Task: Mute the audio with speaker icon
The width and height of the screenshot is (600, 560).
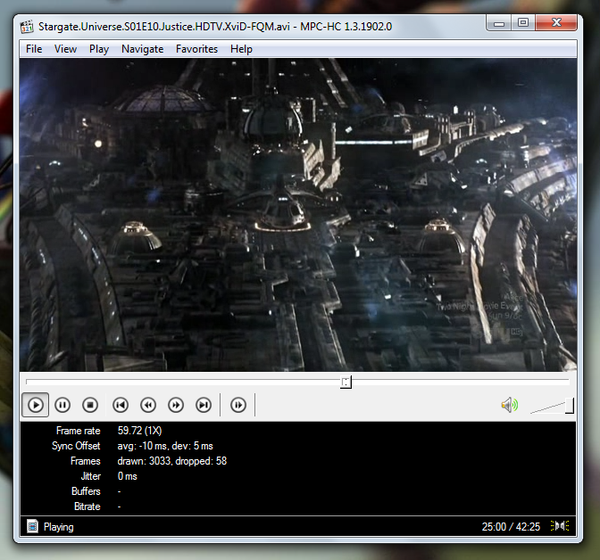Action: coord(510,405)
